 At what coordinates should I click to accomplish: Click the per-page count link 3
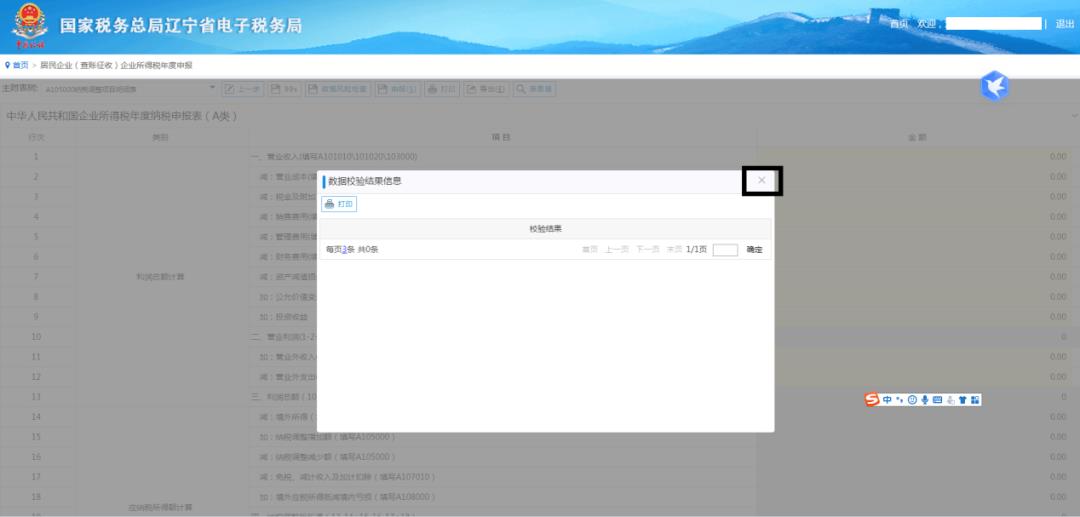344,250
